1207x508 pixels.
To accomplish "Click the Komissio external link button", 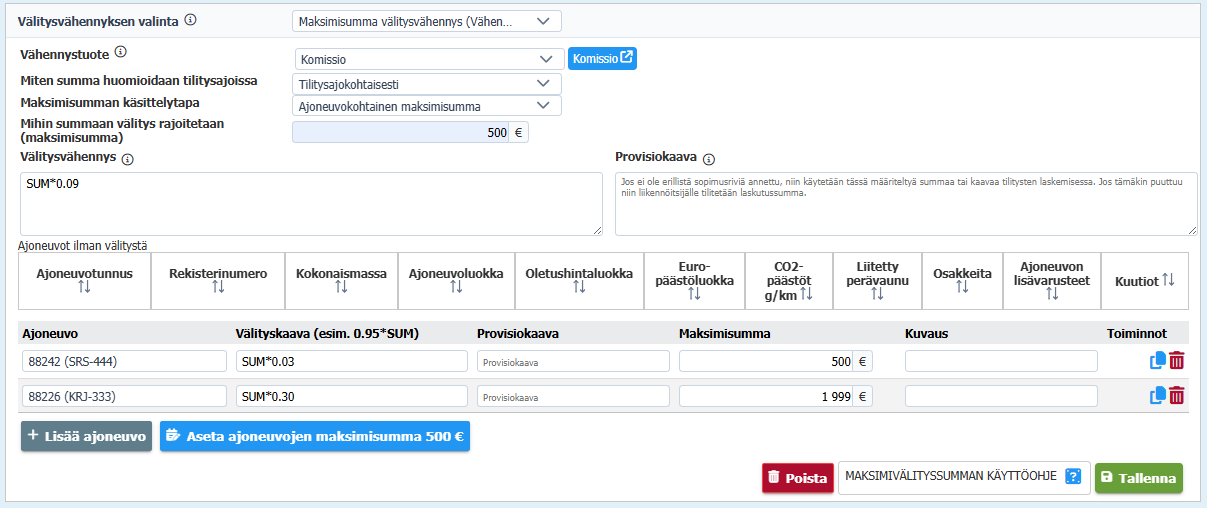I will click(x=603, y=59).
